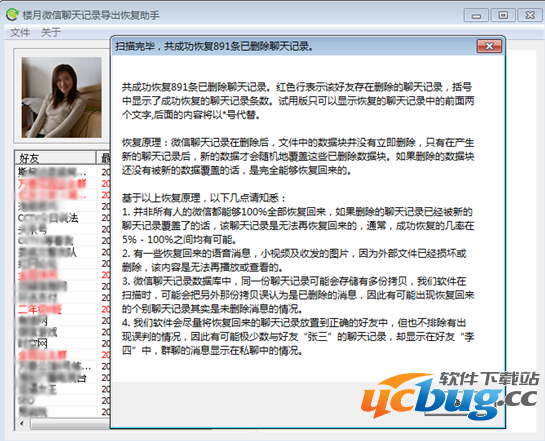Open the 文件 menu
Screen dimensions: 545x441
point(20,33)
